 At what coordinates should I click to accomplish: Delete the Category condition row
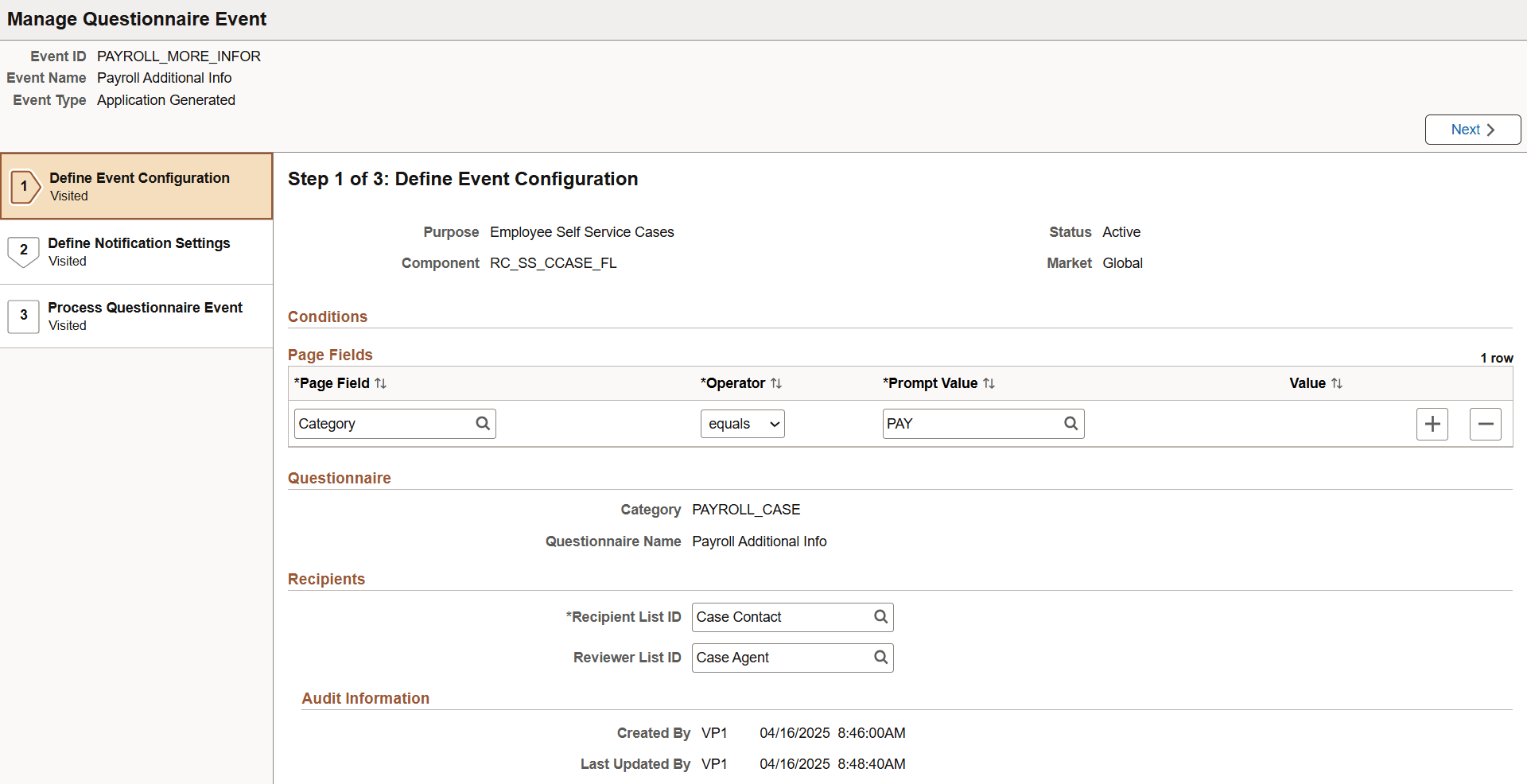pyautogui.click(x=1486, y=423)
